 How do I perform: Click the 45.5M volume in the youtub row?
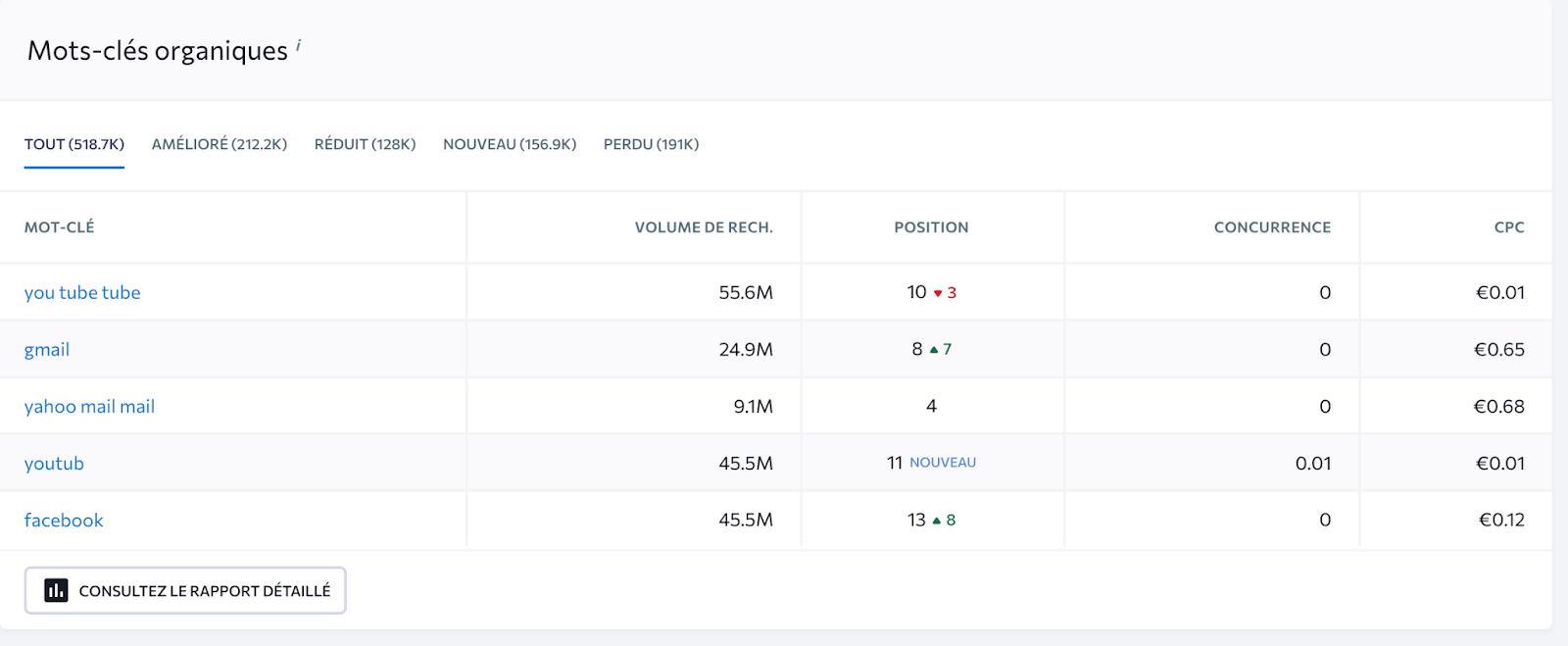tap(746, 463)
